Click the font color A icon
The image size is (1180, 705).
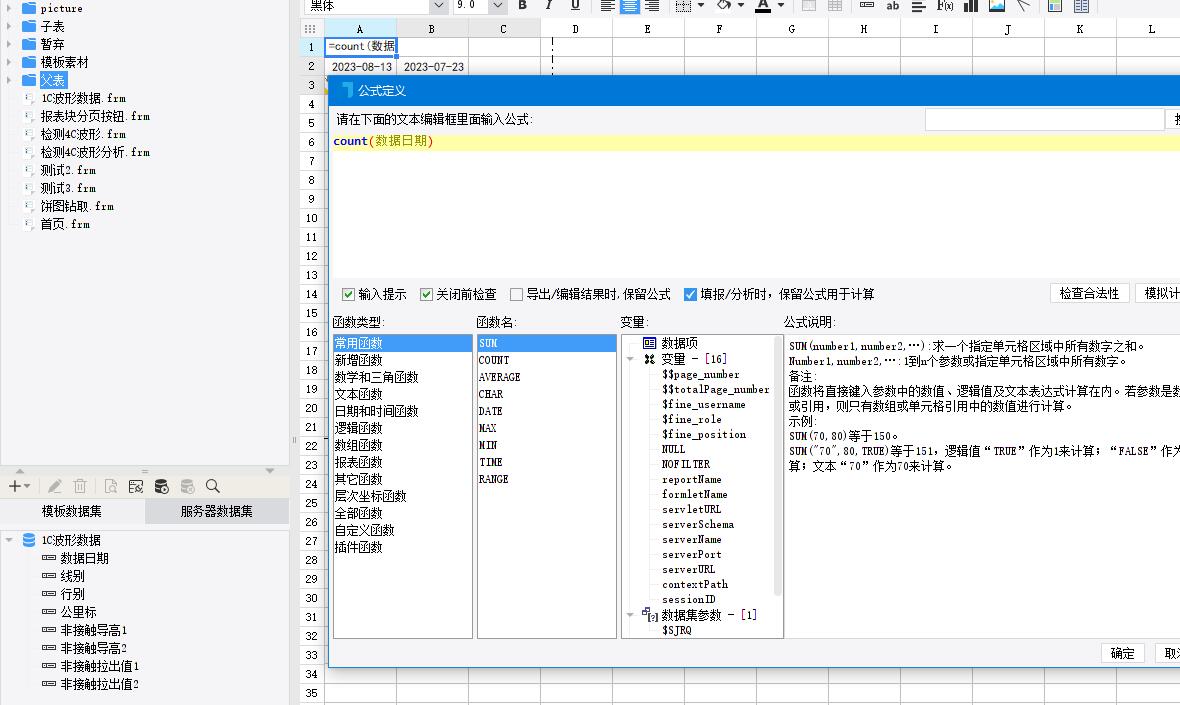point(763,6)
